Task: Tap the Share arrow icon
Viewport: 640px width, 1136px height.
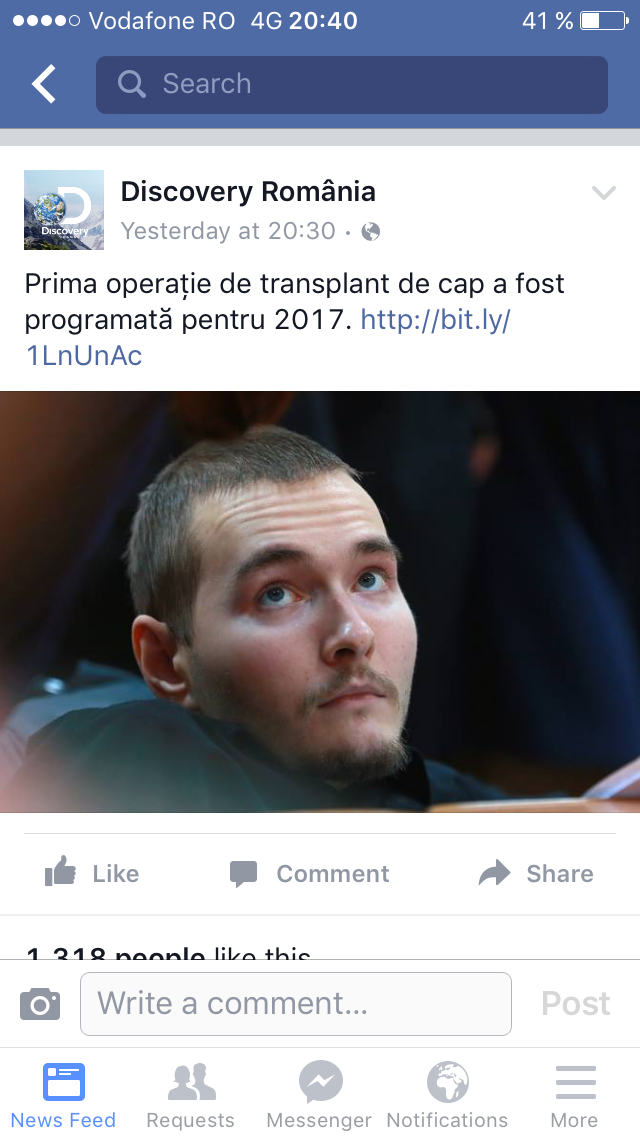Action: click(x=494, y=873)
